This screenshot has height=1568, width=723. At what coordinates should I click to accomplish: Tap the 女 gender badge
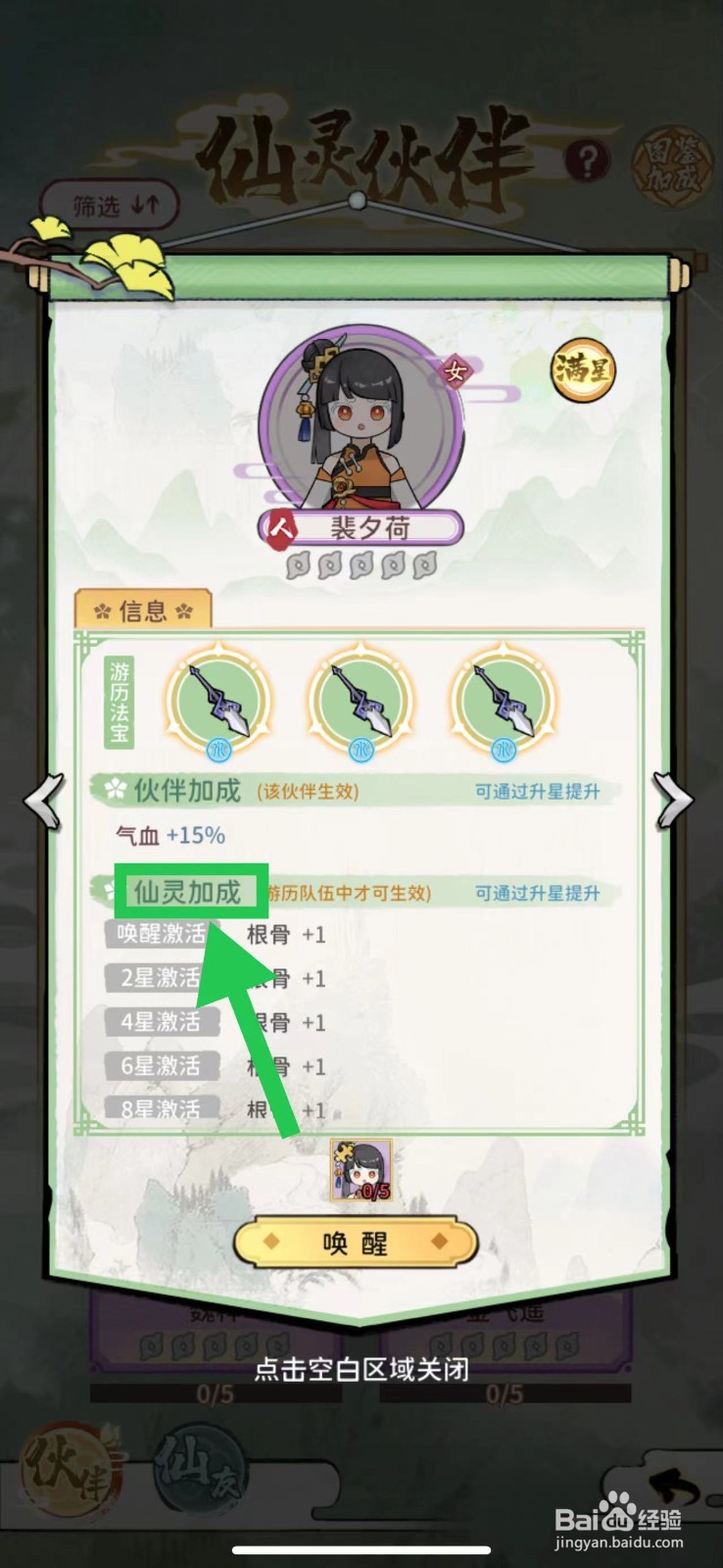[x=455, y=371]
